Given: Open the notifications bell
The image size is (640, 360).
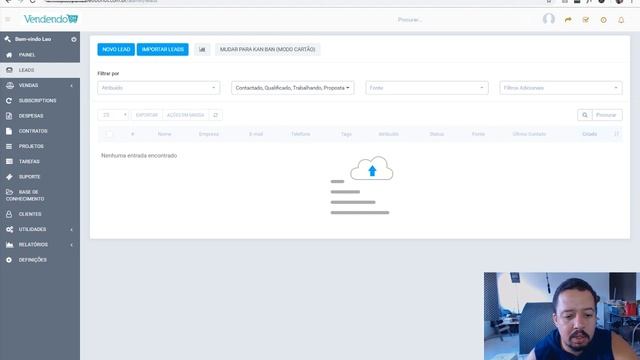Looking at the screenshot, I should (x=621, y=20).
